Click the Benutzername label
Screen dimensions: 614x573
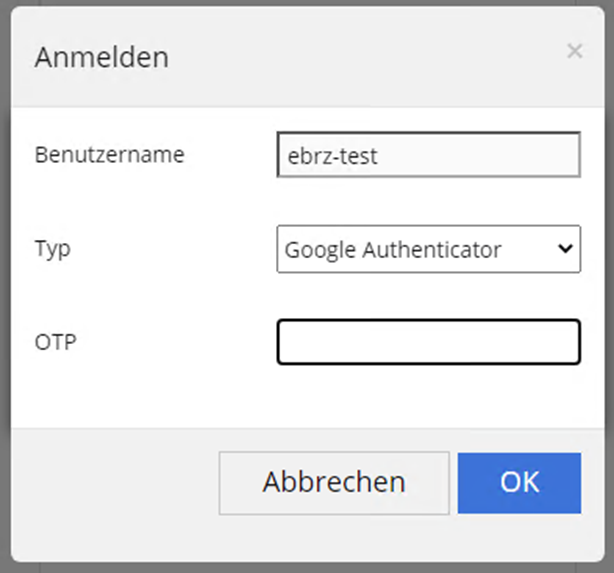(110, 155)
